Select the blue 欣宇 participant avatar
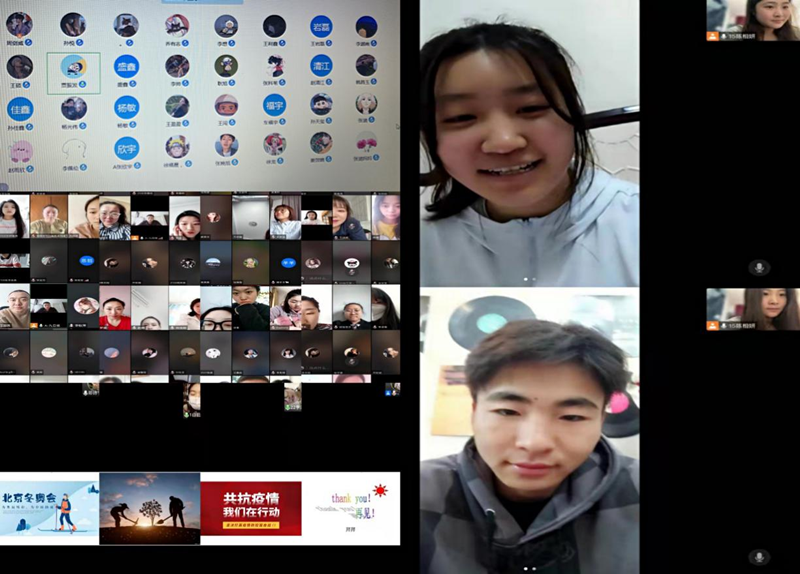800x574 pixels. 126,148
